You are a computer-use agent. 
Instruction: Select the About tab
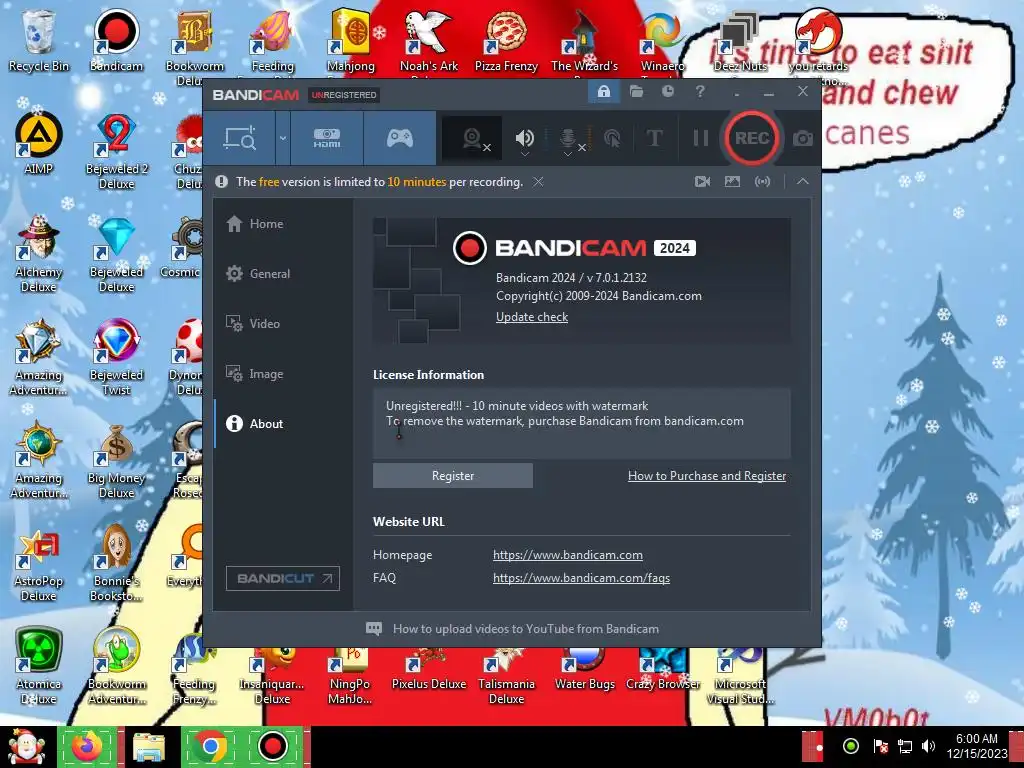coord(284,423)
